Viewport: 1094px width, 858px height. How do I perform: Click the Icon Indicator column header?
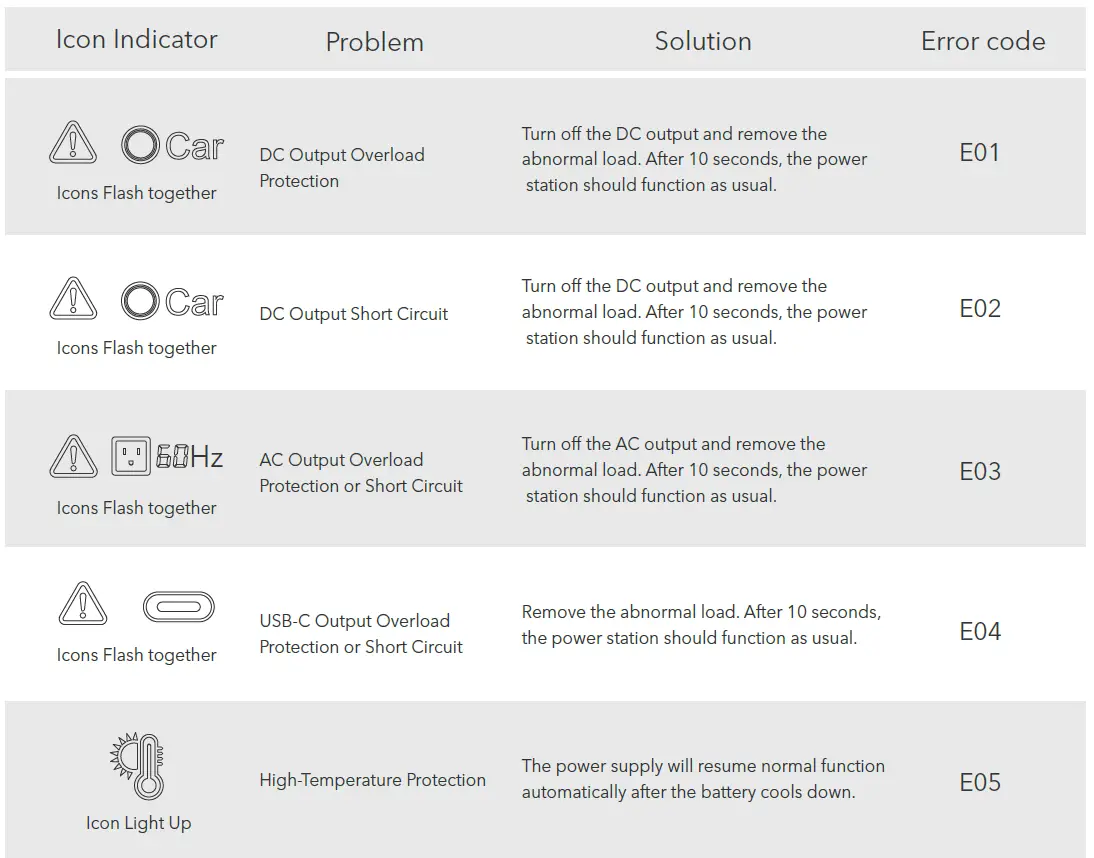click(136, 40)
